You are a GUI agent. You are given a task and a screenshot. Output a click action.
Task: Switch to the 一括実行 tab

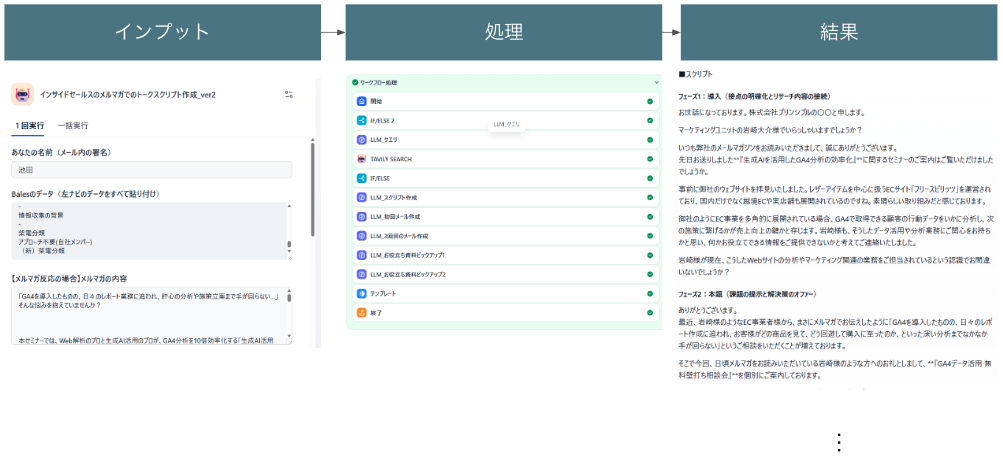click(x=72, y=126)
